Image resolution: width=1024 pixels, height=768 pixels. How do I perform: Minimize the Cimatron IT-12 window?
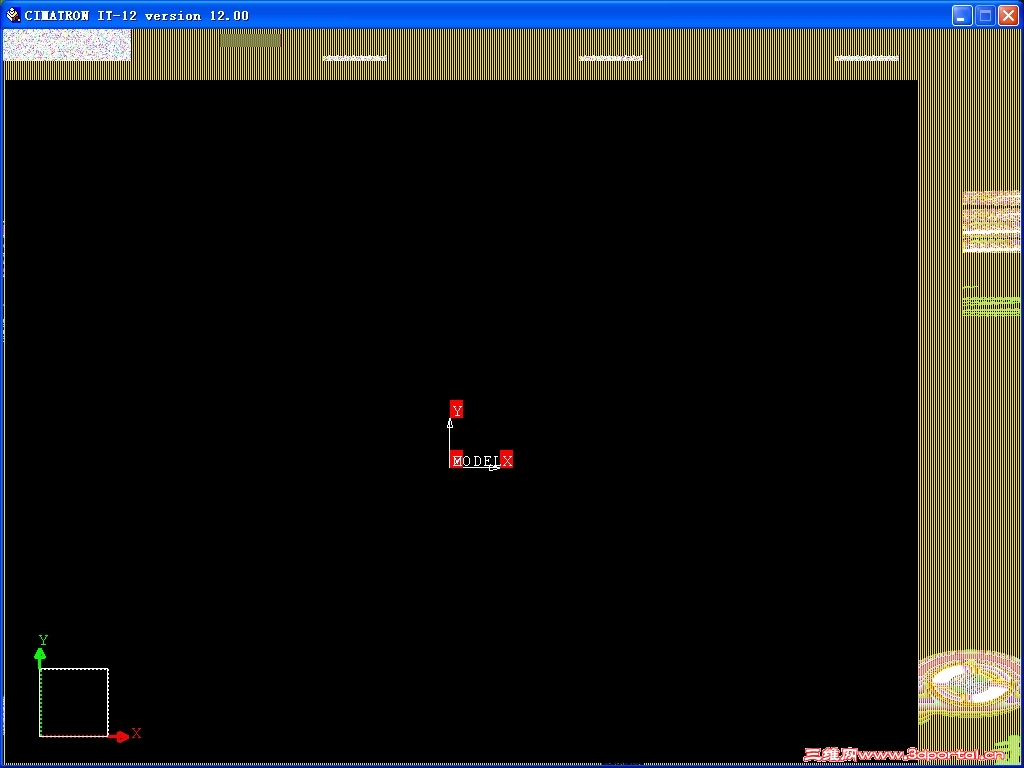[x=961, y=16]
